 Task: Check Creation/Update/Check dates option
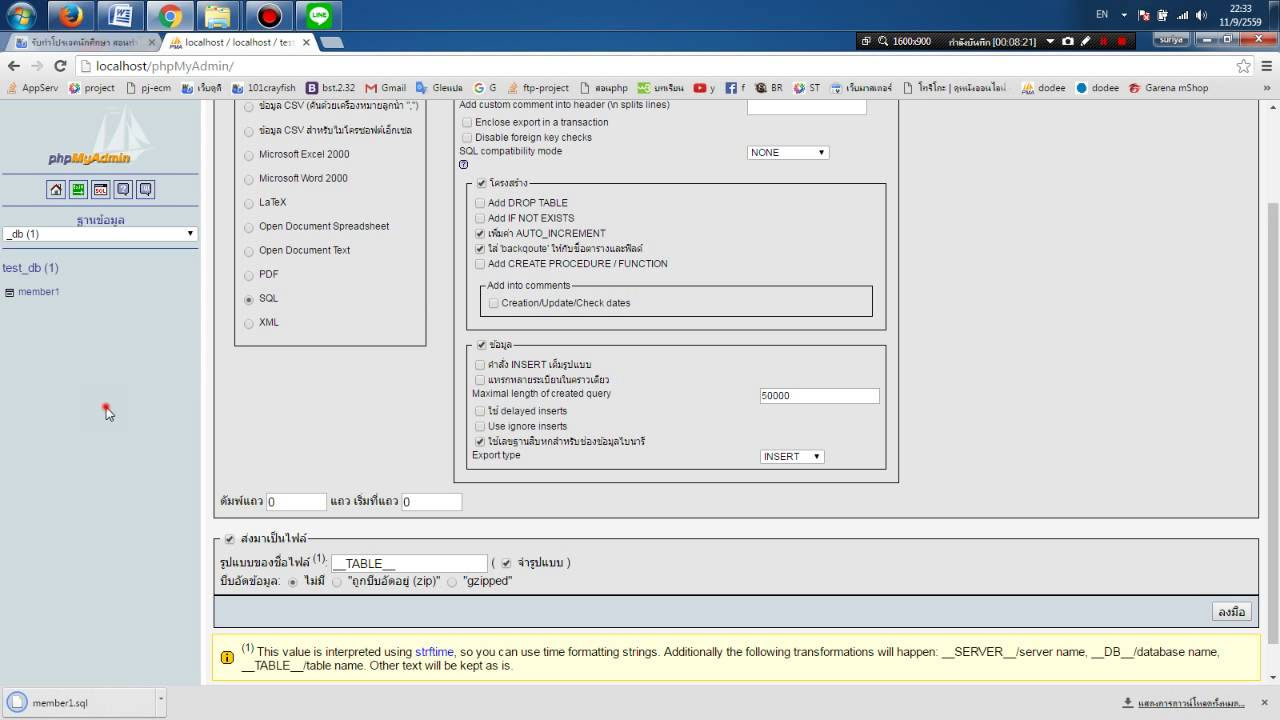tap(493, 303)
